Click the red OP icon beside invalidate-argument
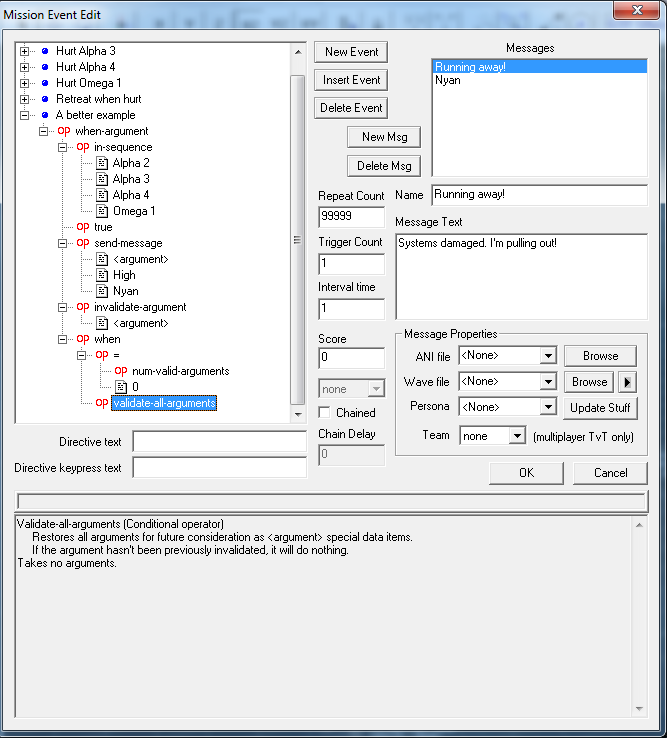The height and width of the screenshot is (738, 667). [x=83, y=307]
